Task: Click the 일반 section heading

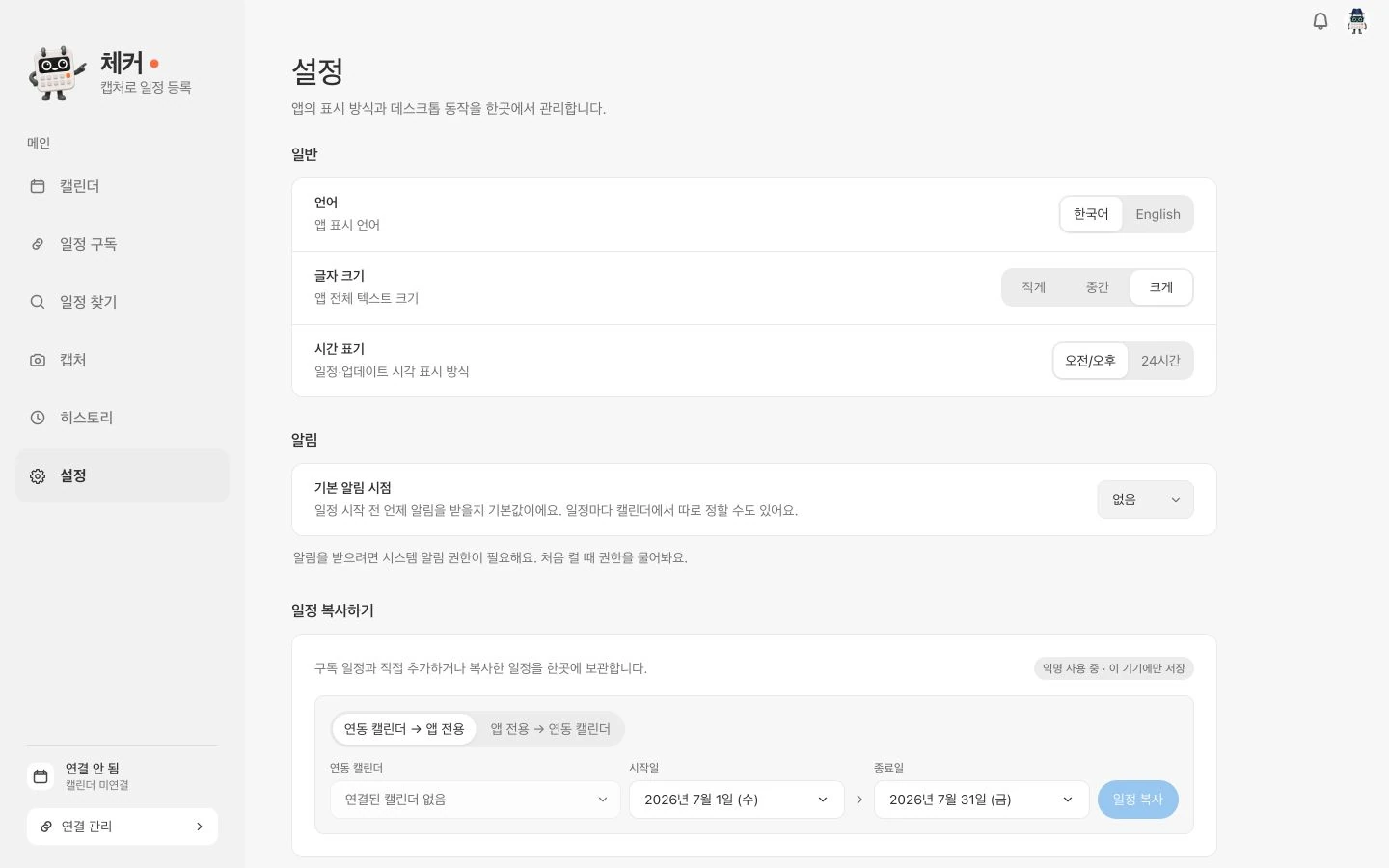Action: [305, 154]
